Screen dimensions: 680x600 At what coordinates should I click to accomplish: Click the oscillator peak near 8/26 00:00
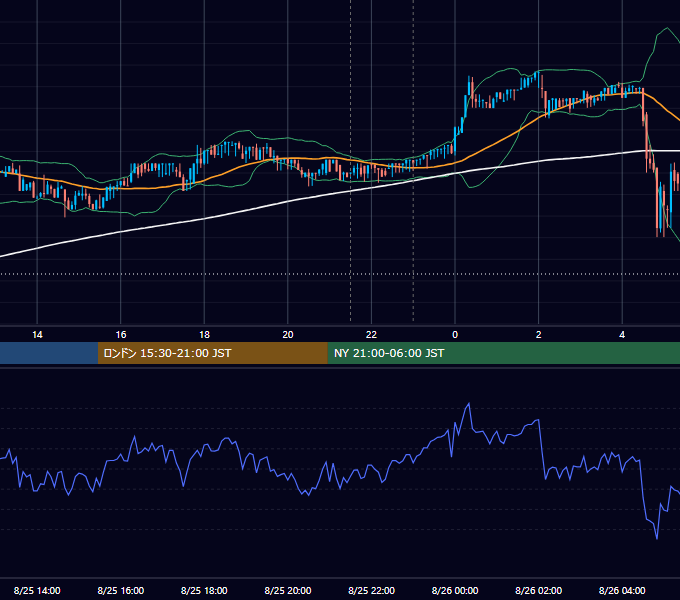[468, 404]
